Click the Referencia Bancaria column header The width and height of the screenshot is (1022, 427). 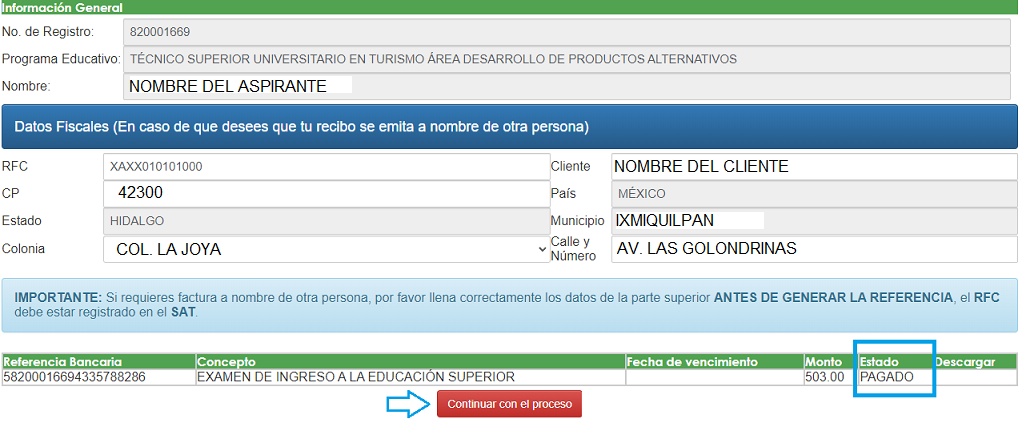click(98, 362)
